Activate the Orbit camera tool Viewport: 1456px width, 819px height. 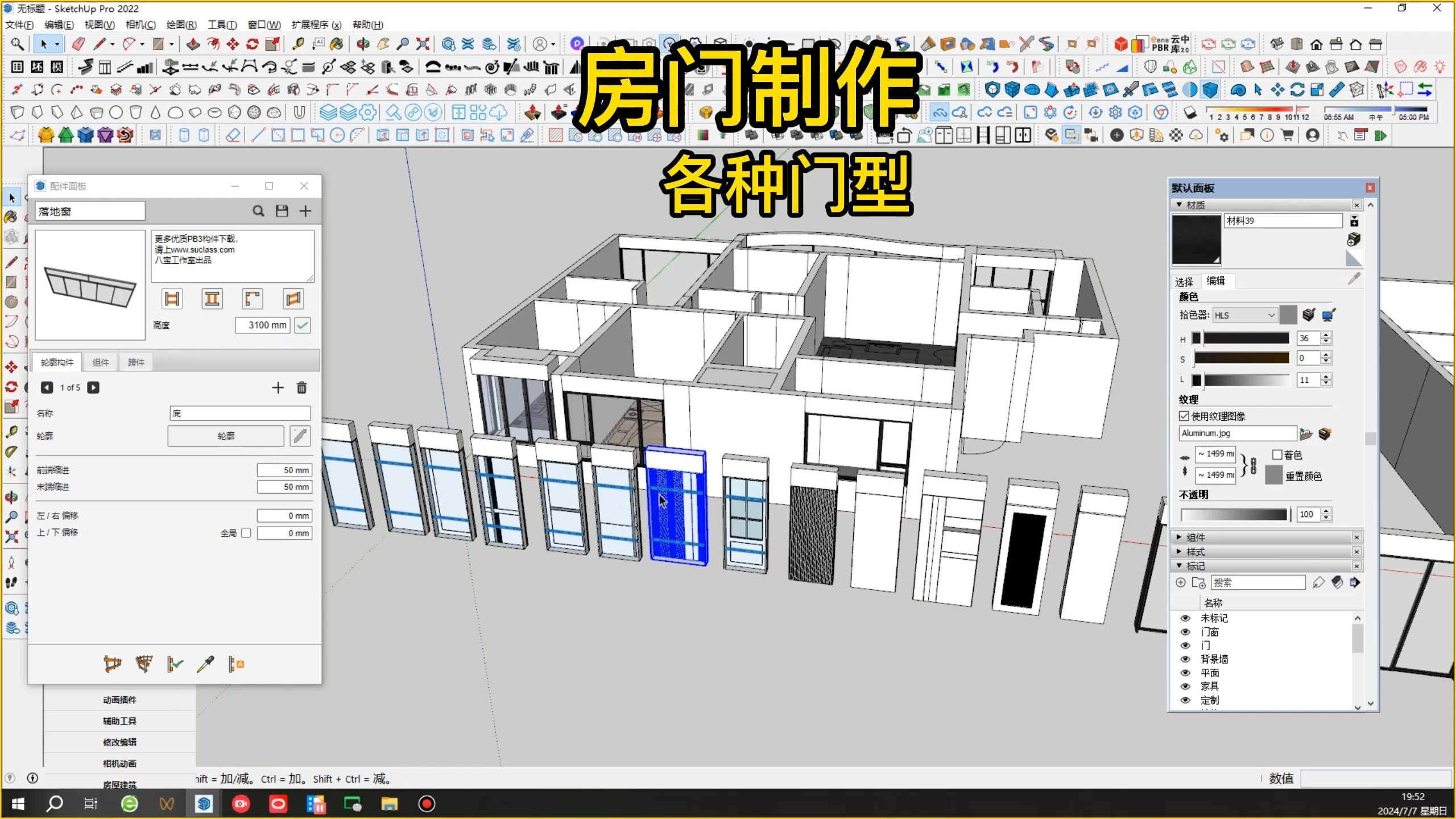point(363,44)
